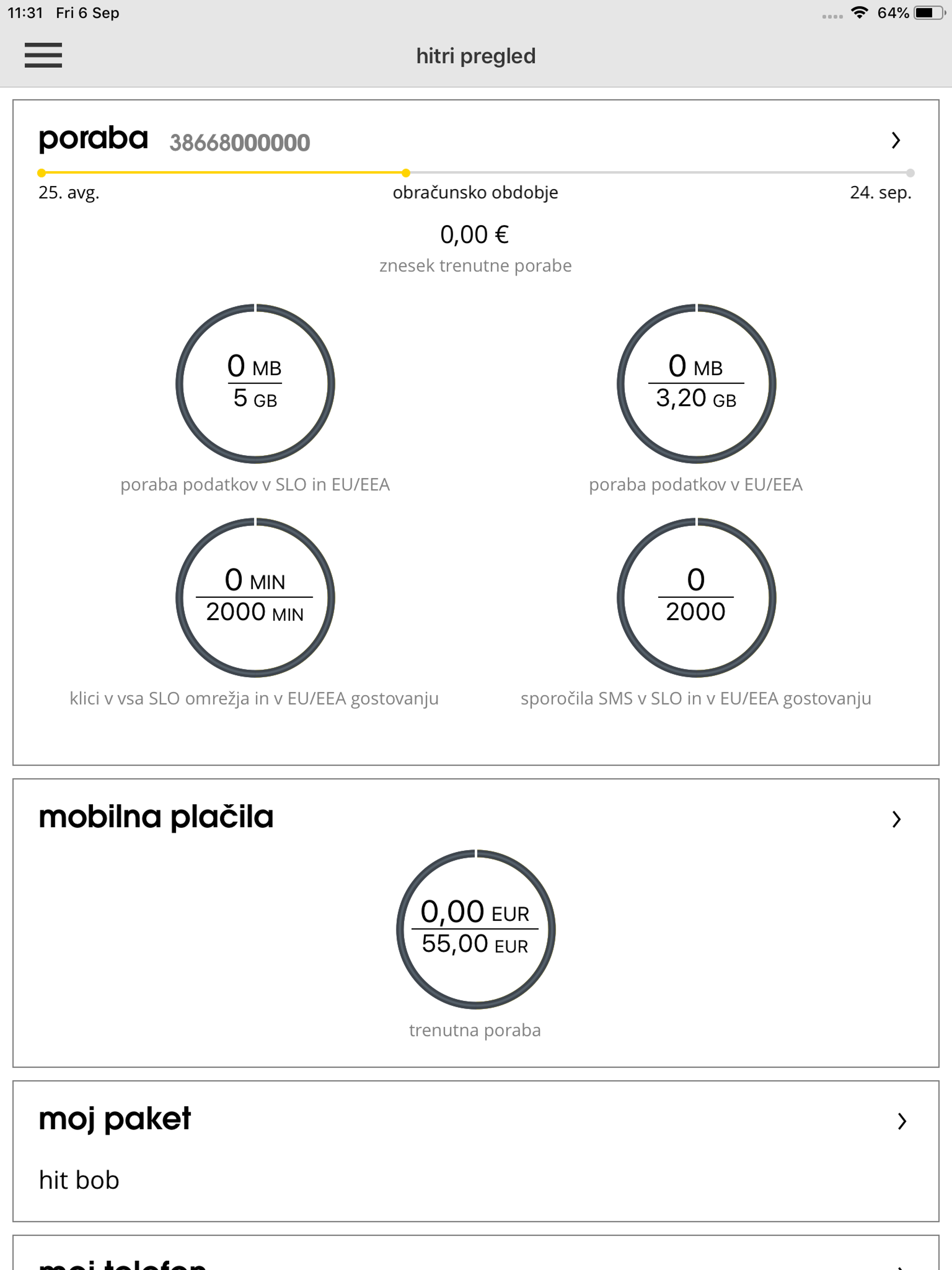This screenshot has width=952, height=1270.
Task: Expand the moj paket chevron
Action: (901, 1121)
